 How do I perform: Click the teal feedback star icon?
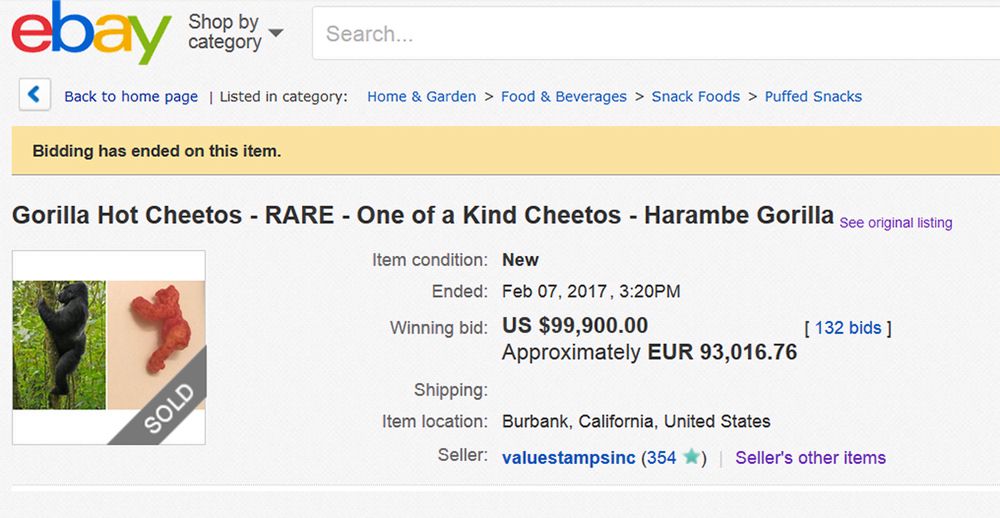tap(690, 458)
